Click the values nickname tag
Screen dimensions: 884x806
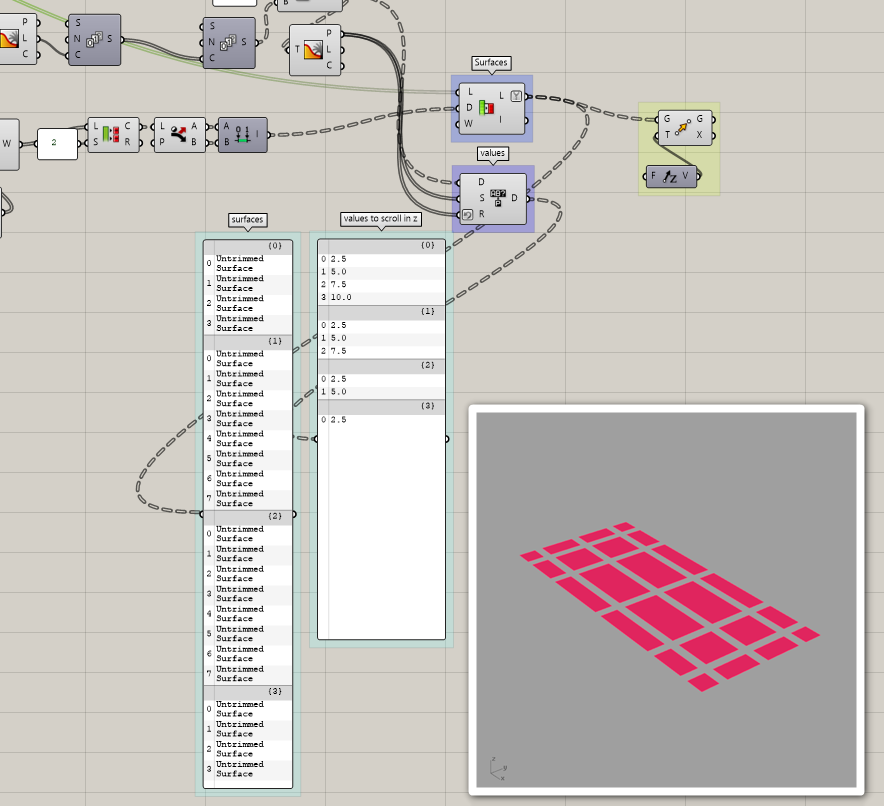coord(493,153)
